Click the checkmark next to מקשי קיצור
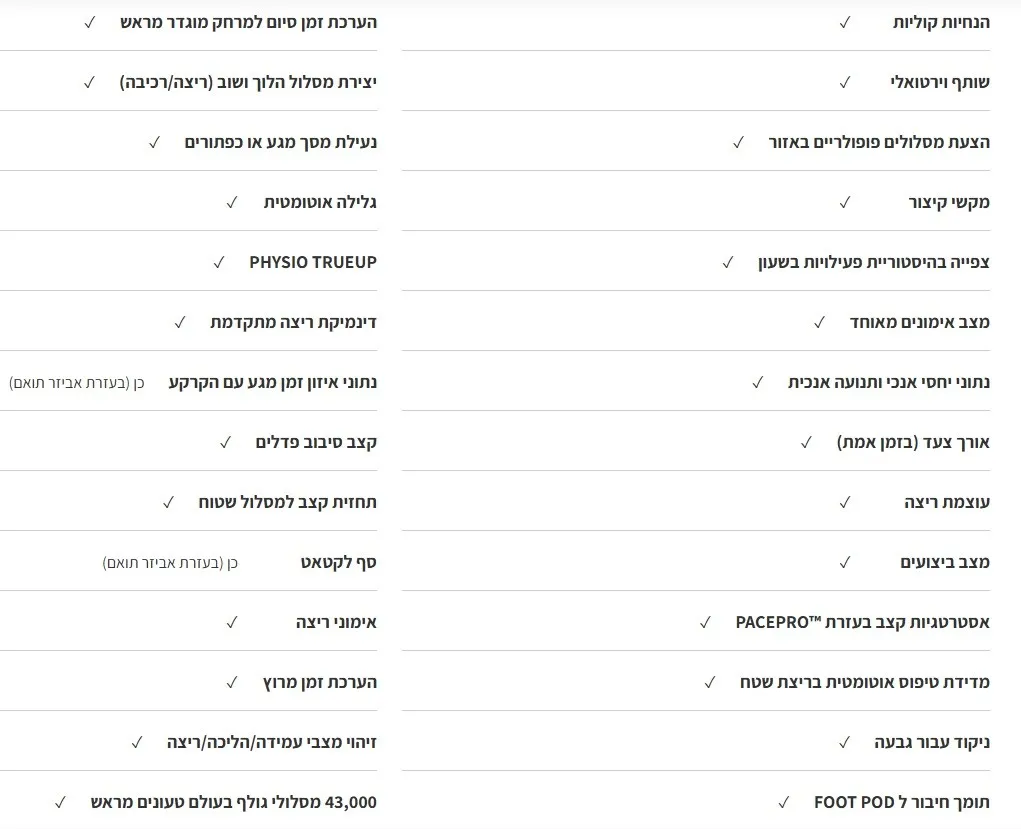Image resolution: width=1021 pixels, height=829 pixels. pos(845,202)
